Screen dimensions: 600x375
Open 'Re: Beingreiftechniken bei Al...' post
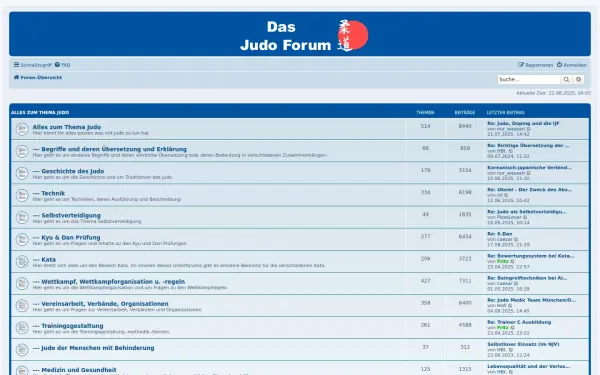527,278
